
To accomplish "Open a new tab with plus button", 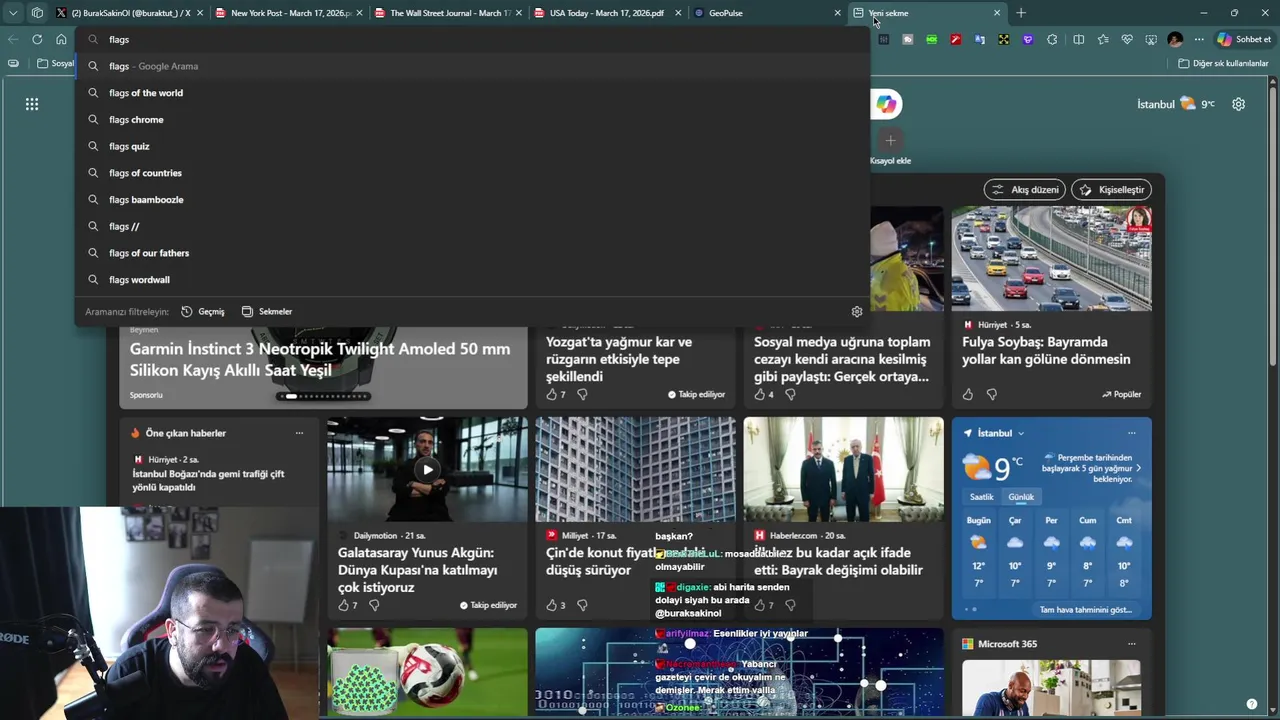I will click(1021, 13).
